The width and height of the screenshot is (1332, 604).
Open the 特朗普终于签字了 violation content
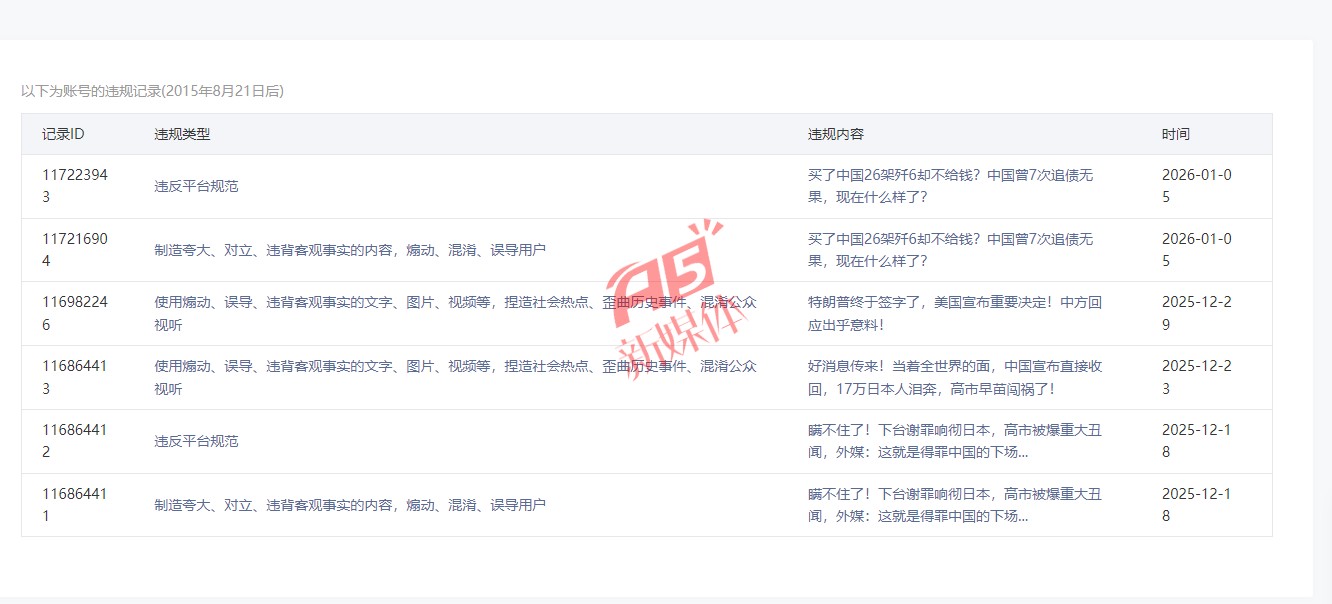(x=954, y=314)
